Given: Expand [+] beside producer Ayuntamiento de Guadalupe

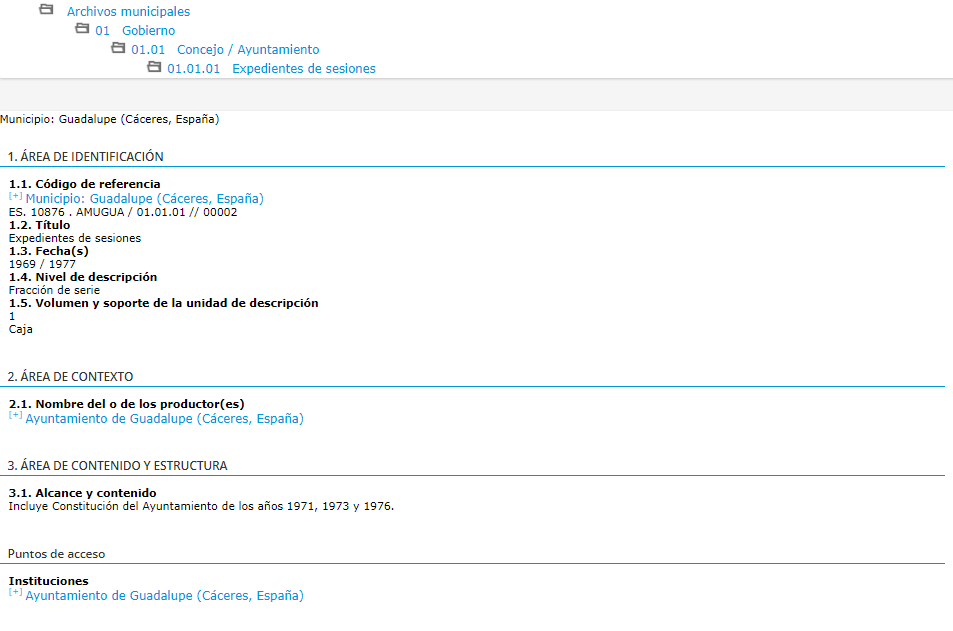Looking at the screenshot, I should tap(15, 415).
